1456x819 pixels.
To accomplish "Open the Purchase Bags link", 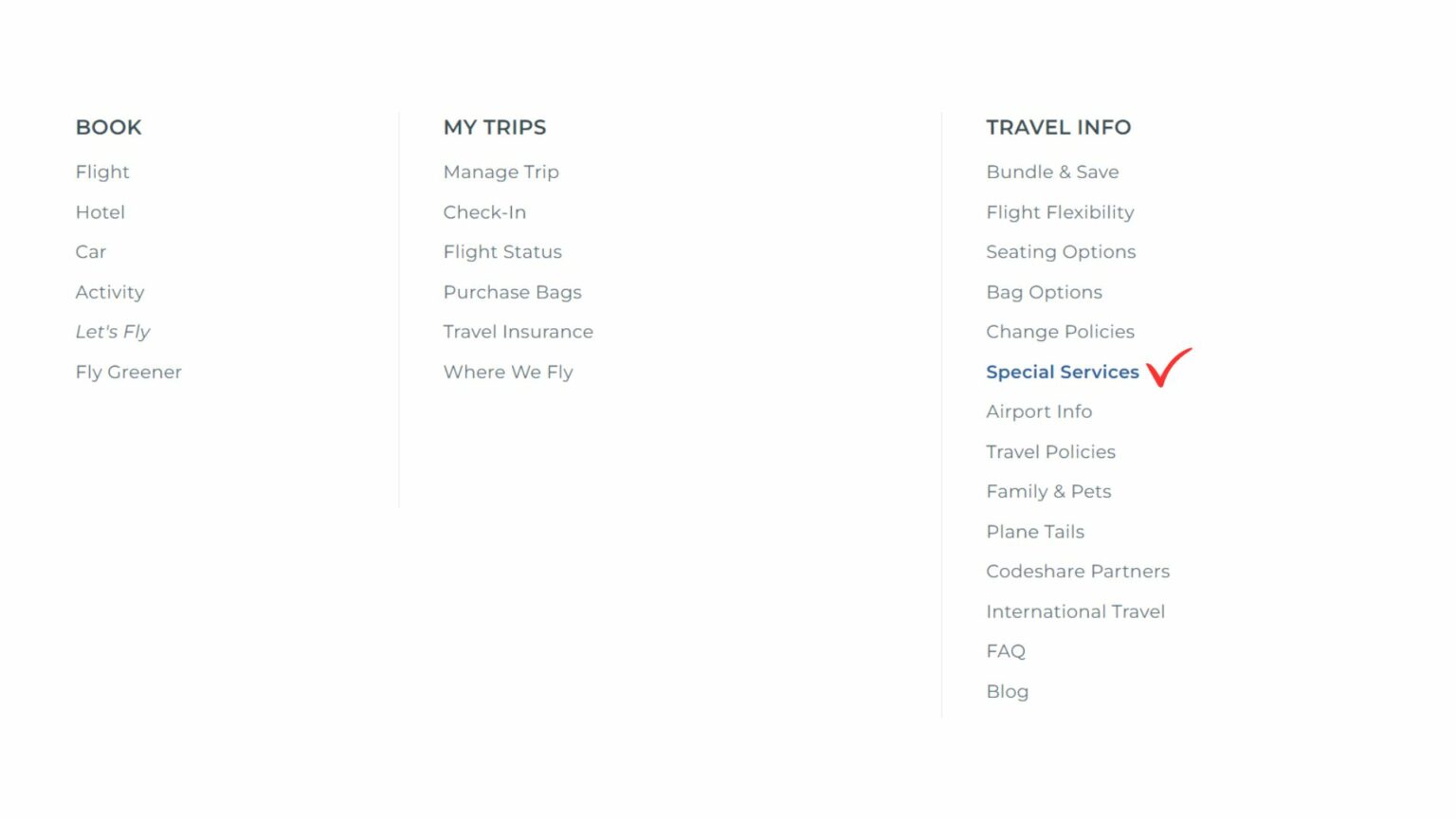I will point(512,292).
